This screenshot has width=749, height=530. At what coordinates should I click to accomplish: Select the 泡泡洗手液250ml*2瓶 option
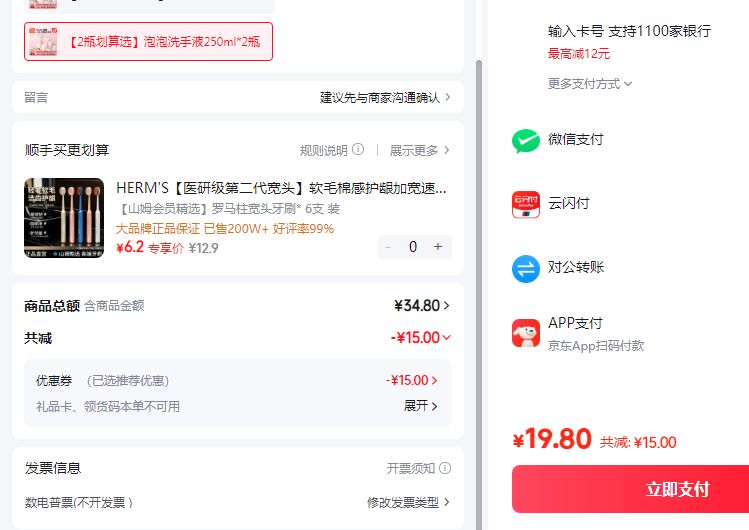coord(149,42)
